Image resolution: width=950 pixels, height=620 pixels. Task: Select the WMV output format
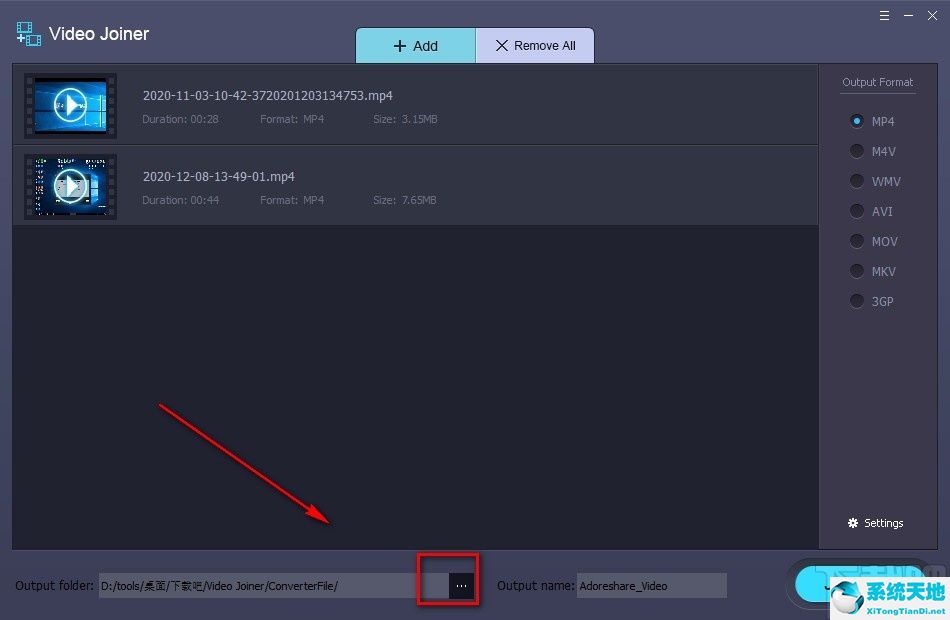click(857, 181)
